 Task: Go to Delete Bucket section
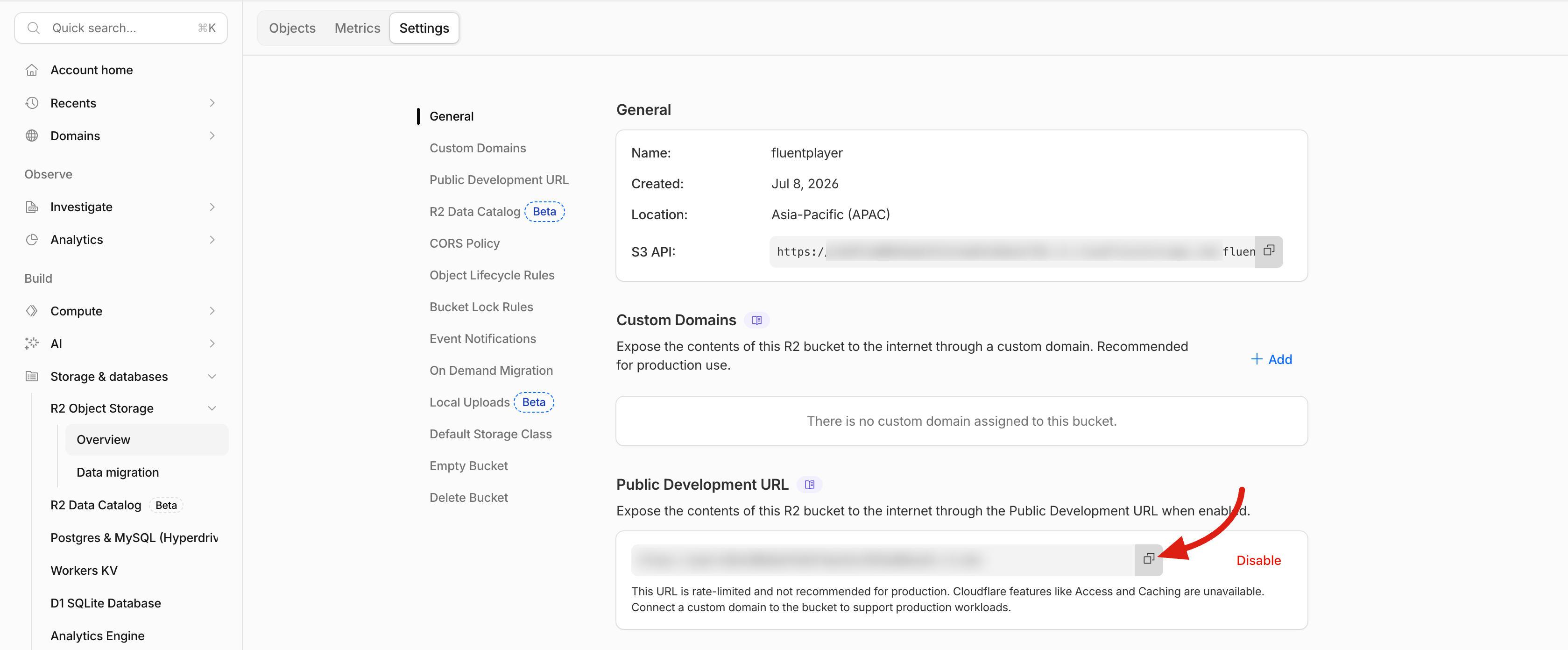pyautogui.click(x=469, y=498)
